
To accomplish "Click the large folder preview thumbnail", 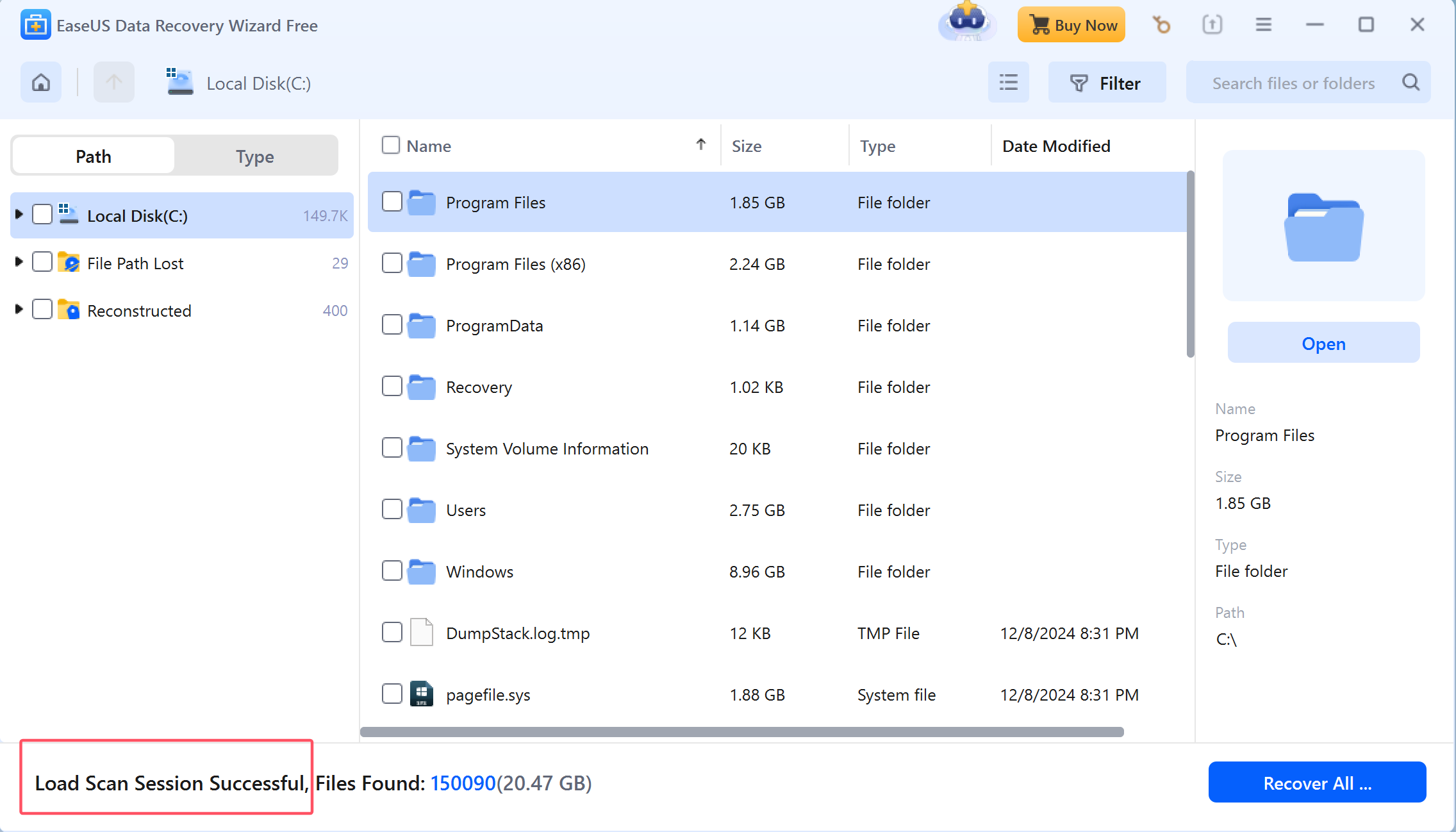I will click(1324, 226).
